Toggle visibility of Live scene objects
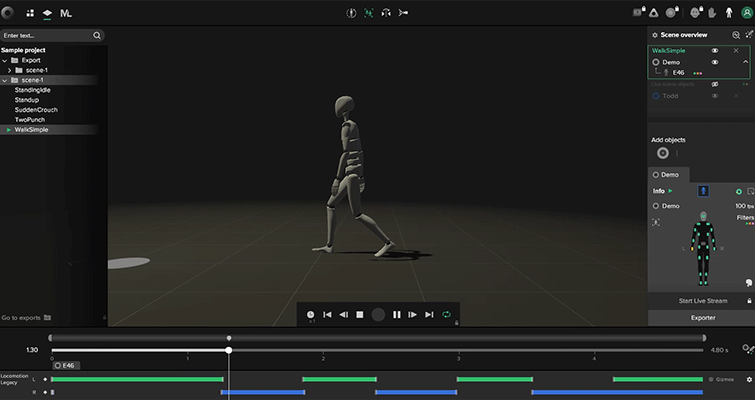 715,84
